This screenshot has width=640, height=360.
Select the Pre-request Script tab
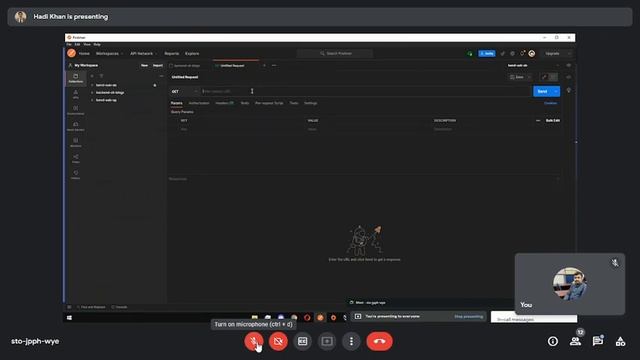click(269, 103)
